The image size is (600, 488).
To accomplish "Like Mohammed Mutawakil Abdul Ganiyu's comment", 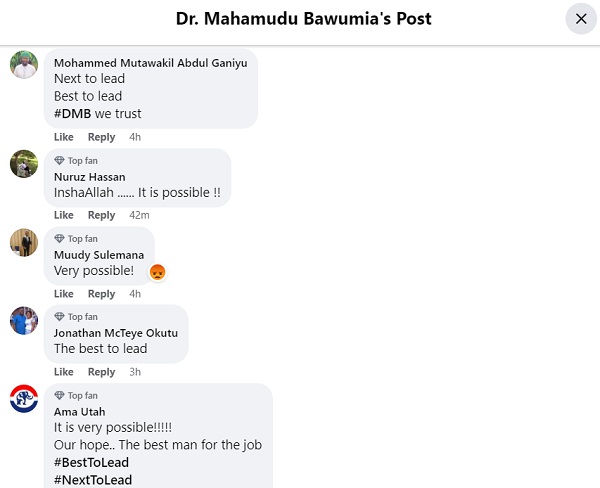I will [x=64, y=137].
